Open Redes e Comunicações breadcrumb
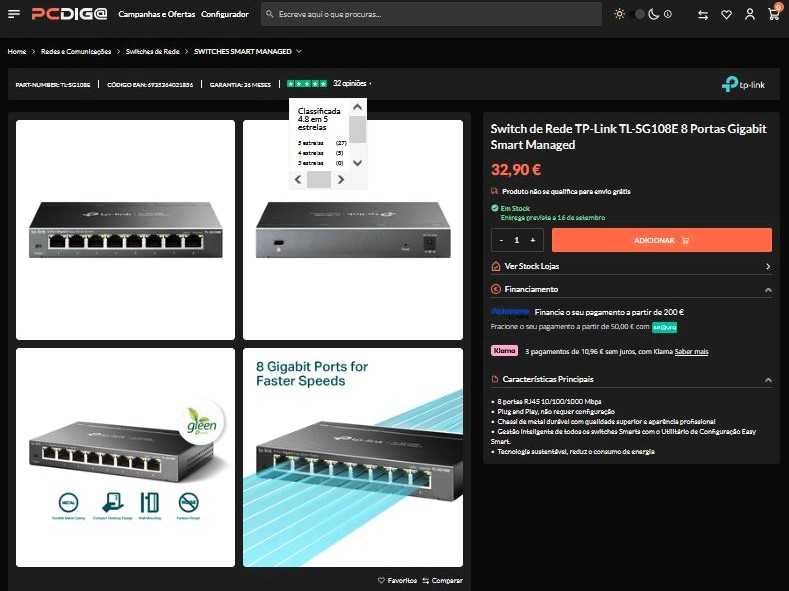This screenshot has width=789, height=591. point(76,51)
